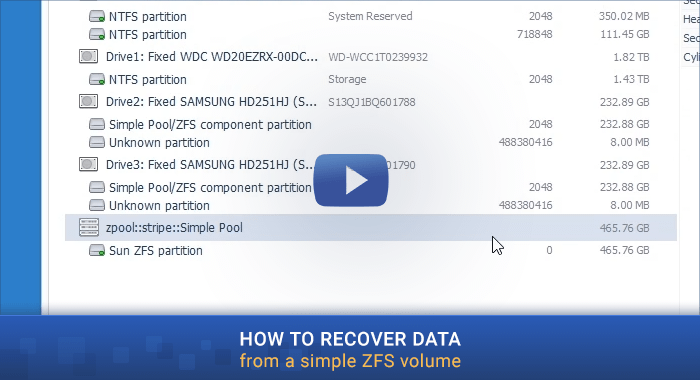Select Drive3's Simple Pool/ZFS component partition label
Screen dimensions: 700x380
[210, 188]
